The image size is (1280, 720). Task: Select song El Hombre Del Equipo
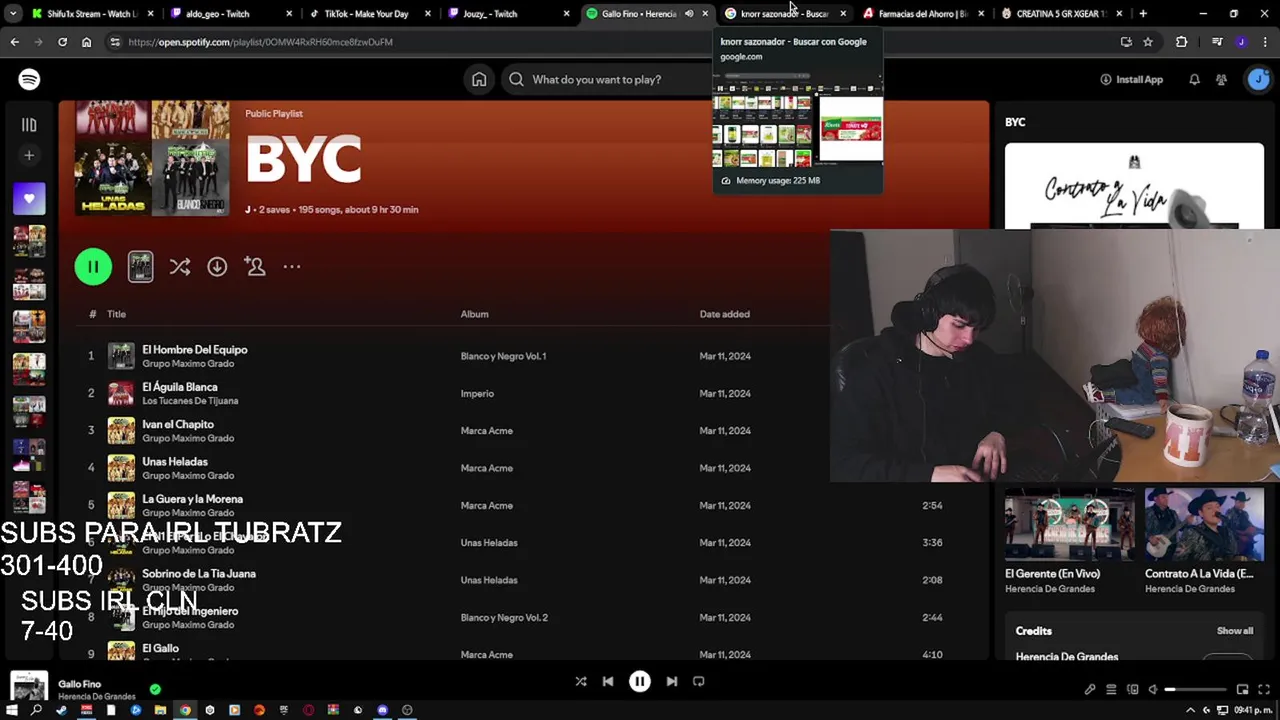tap(194, 350)
